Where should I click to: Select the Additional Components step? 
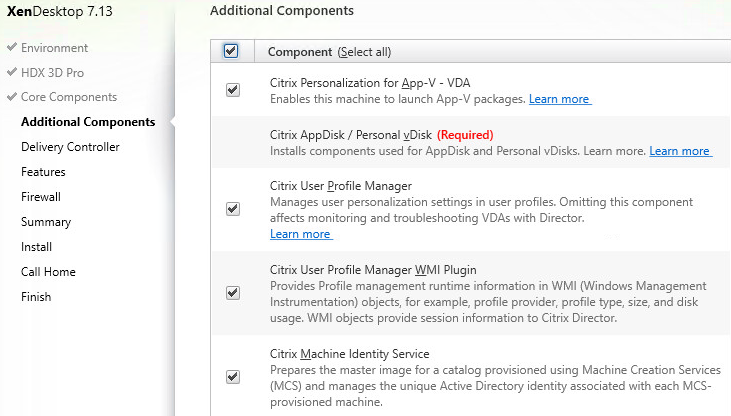coord(88,122)
